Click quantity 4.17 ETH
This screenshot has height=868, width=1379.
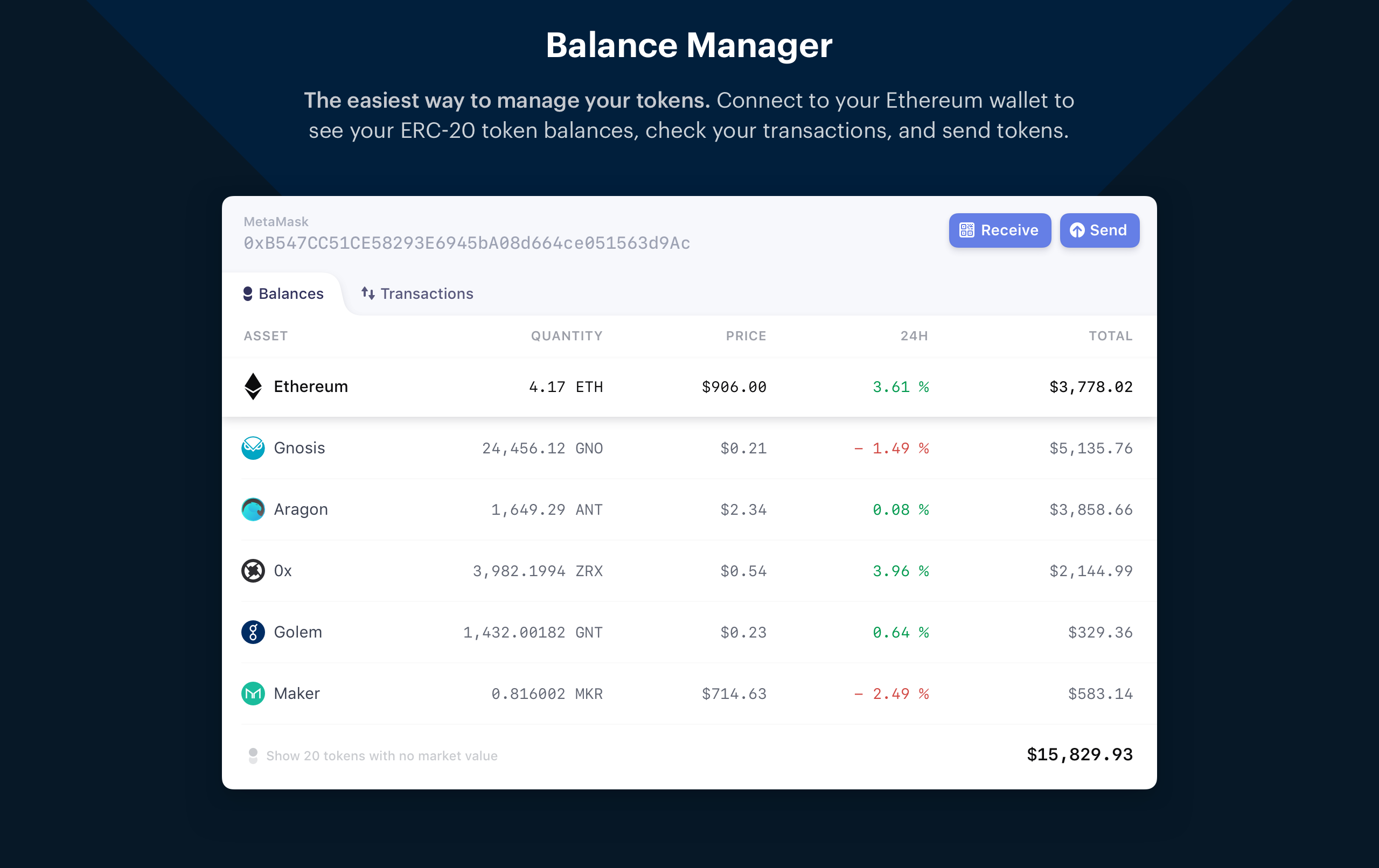tap(566, 387)
